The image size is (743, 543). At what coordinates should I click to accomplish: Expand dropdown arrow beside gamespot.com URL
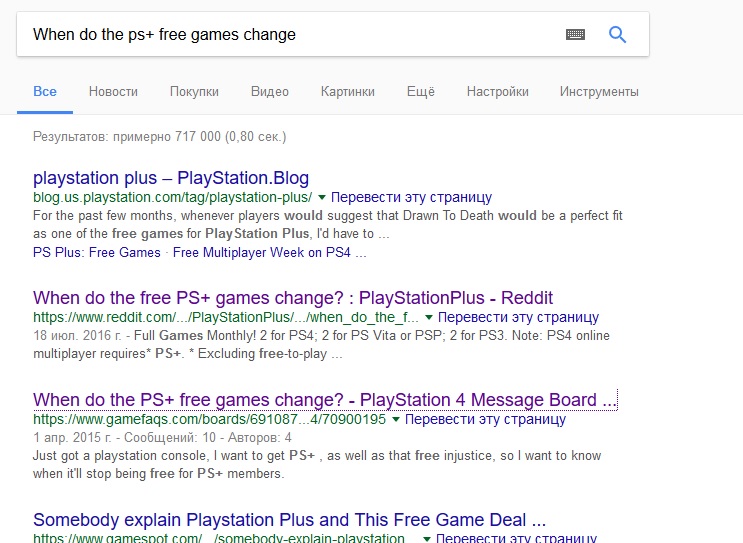tap(427, 539)
